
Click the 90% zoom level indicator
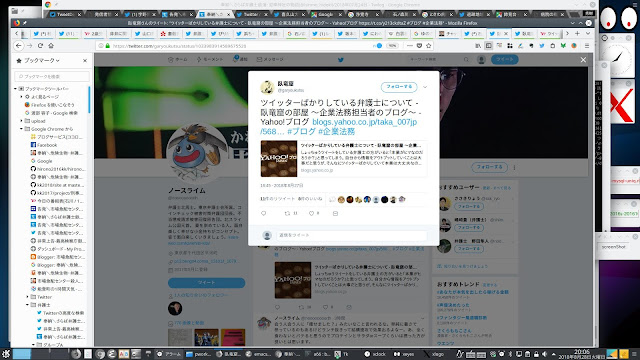click(392, 46)
